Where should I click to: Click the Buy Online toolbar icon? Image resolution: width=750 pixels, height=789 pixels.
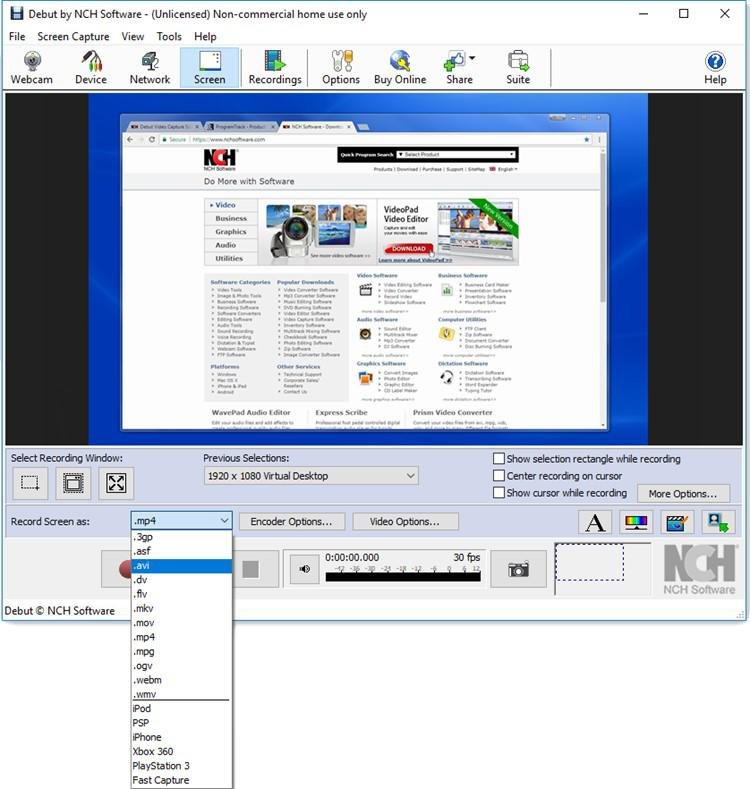400,68
